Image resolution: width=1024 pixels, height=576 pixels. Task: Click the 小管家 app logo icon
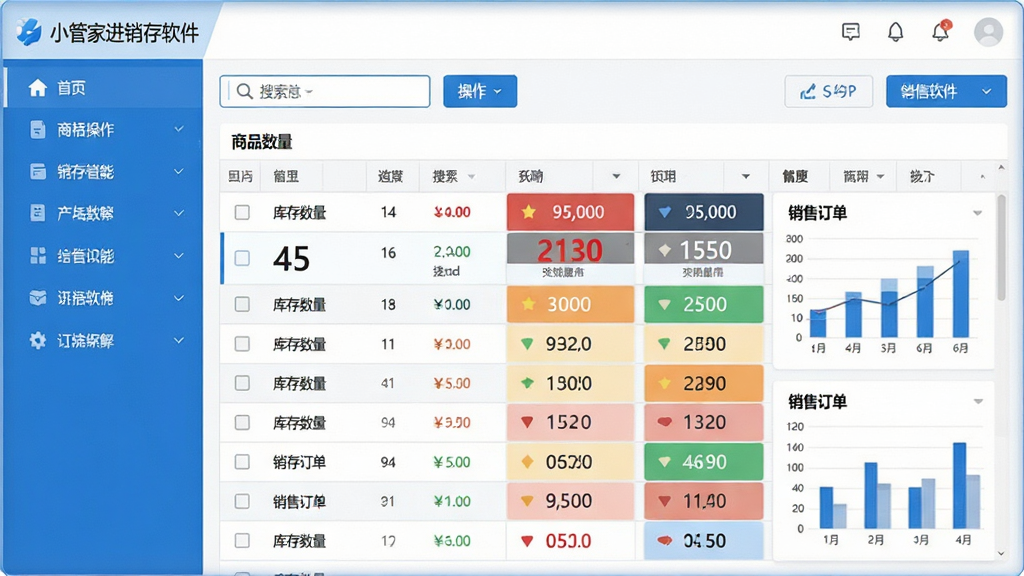pyautogui.click(x=29, y=32)
